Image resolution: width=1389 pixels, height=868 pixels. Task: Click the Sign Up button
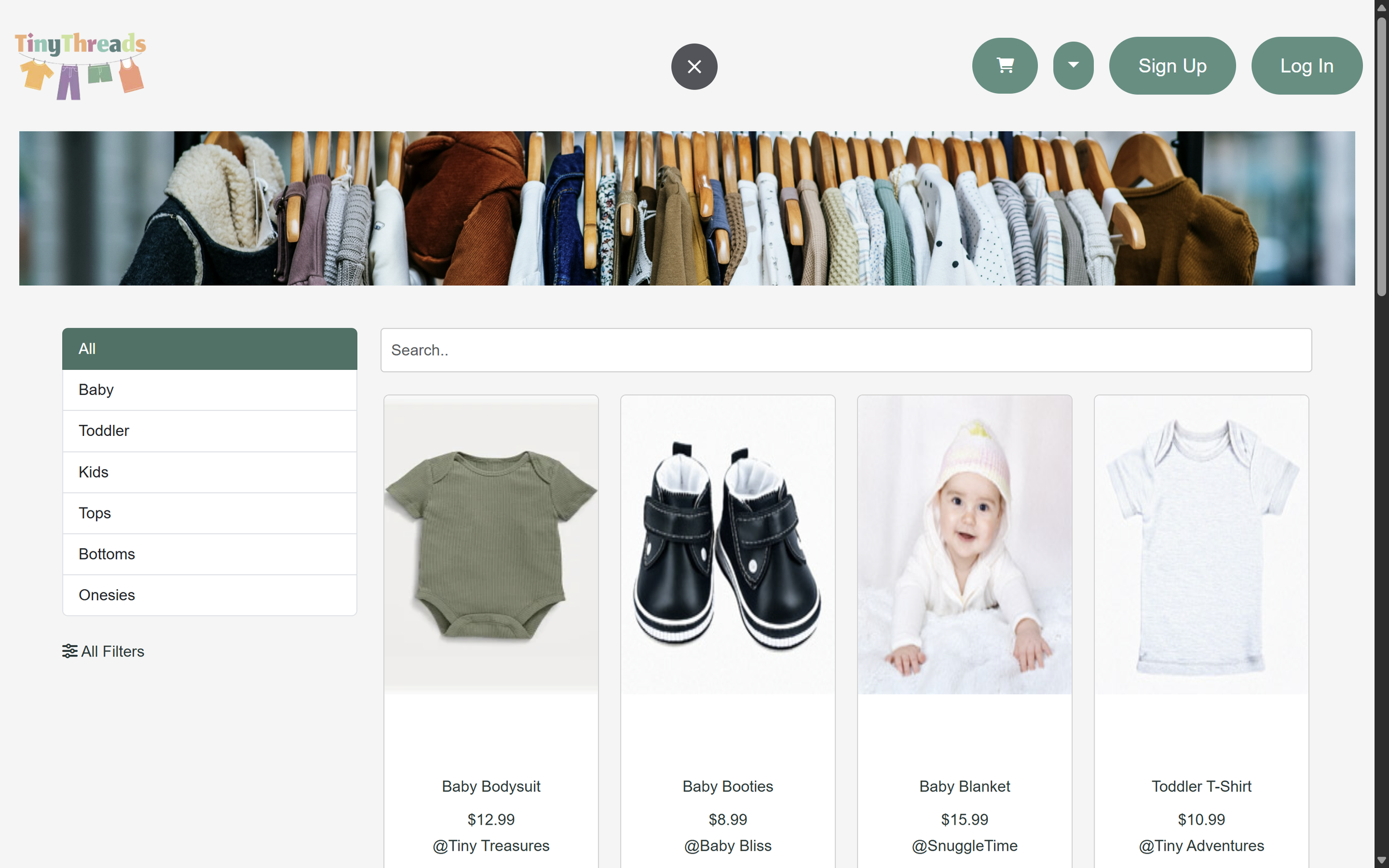pos(1172,66)
